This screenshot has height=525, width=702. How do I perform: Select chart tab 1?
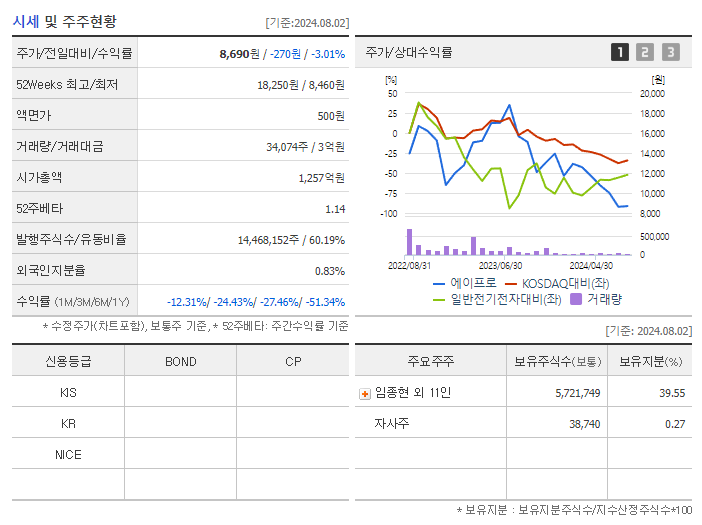(x=620, y=52)
